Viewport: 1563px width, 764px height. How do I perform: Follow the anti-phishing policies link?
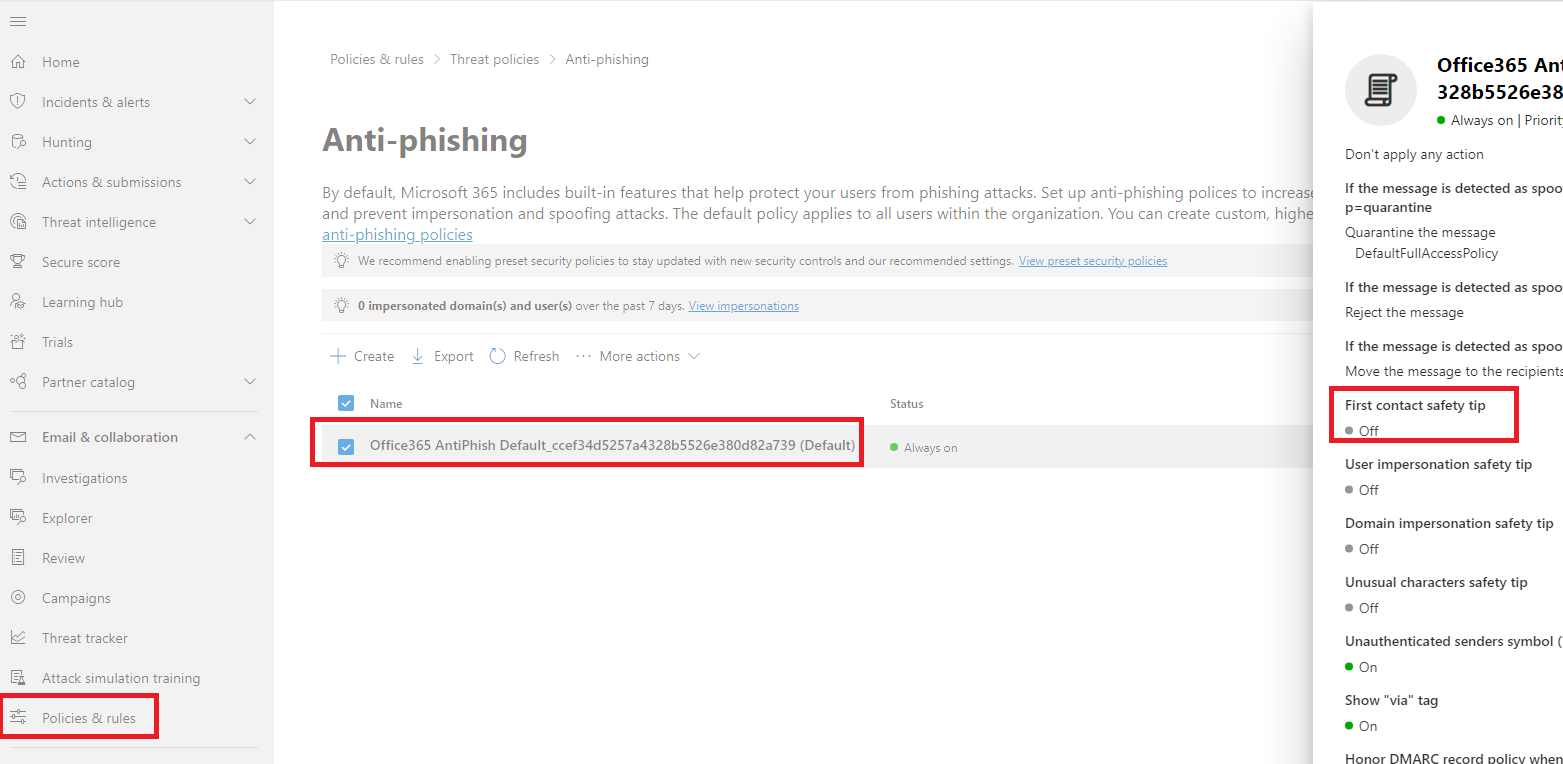(x=397, y=234)
